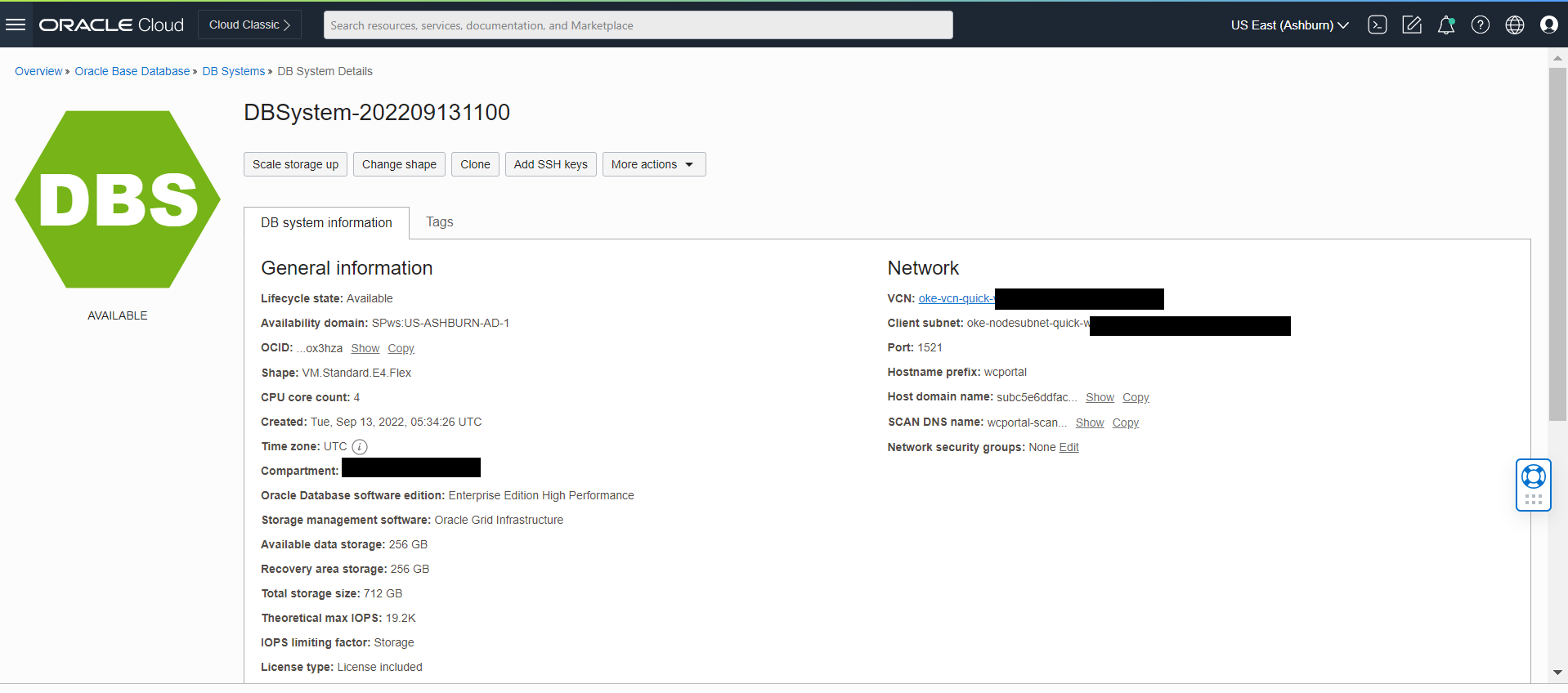Open the user profile avatar
The width and height of the screenshot is (1568, 693).
coord(1549,25)
